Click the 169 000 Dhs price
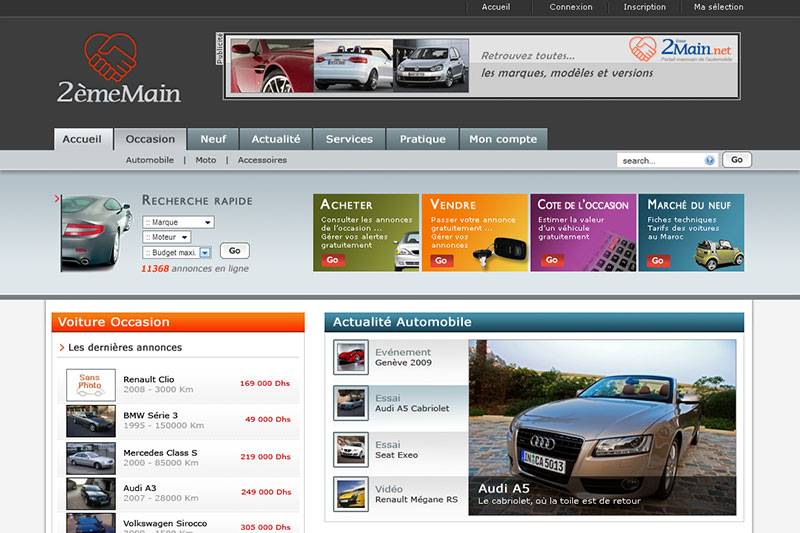 [x=265, y=384]
